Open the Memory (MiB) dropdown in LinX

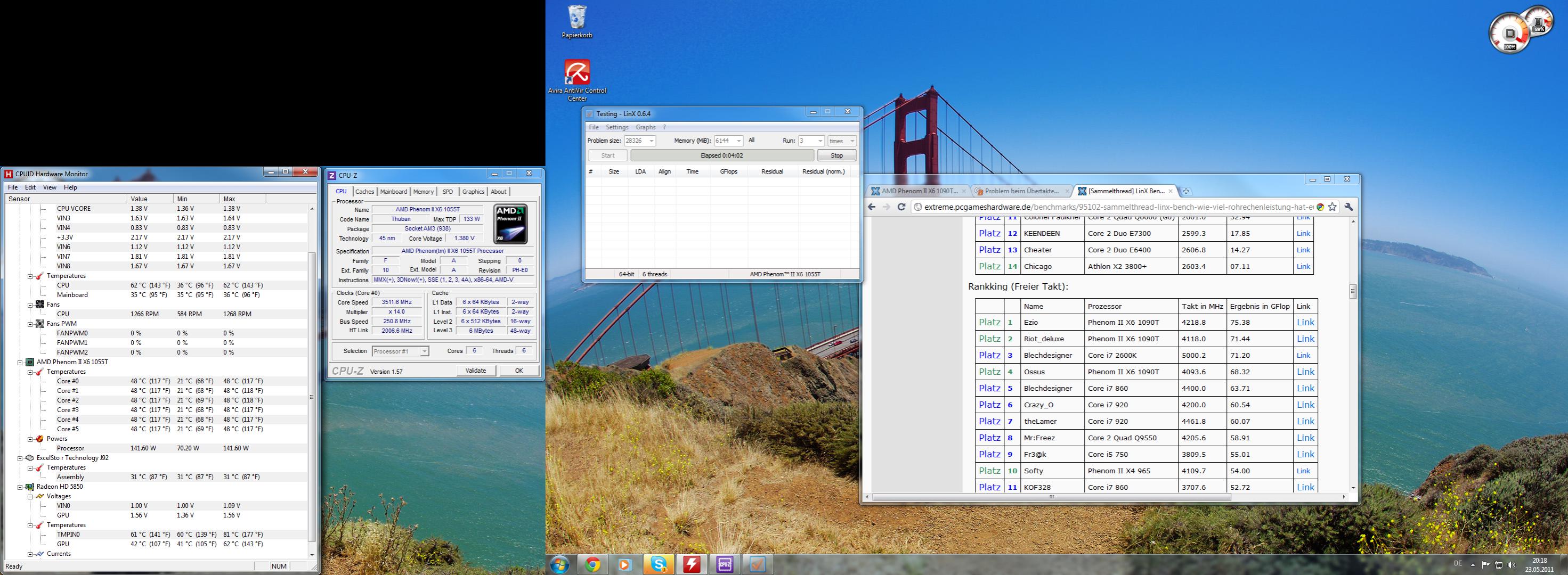(738, 141)
